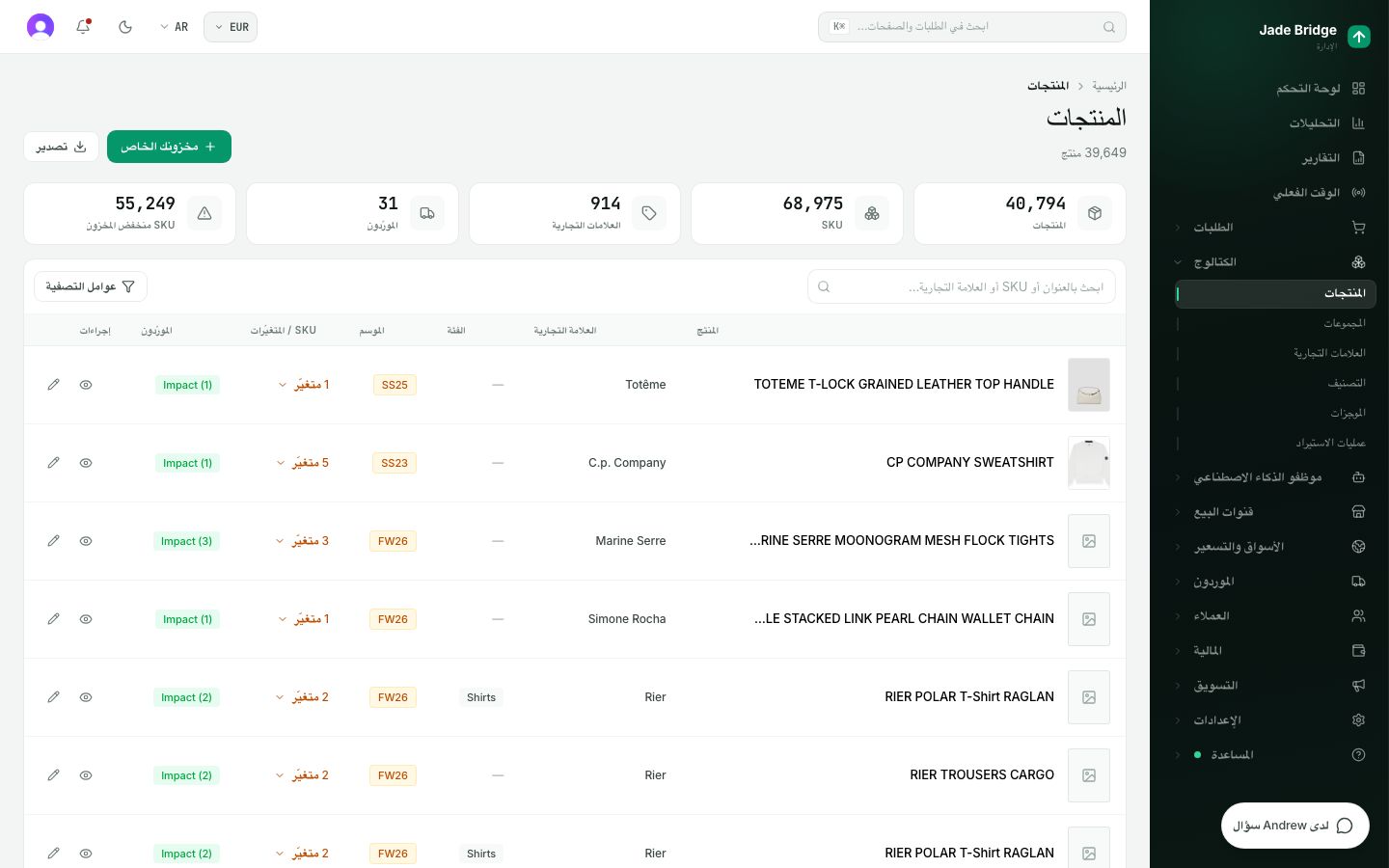Screen dimensions: 1389x868
Task: Click the مخزونك الخاص add button
Action: 169,147
